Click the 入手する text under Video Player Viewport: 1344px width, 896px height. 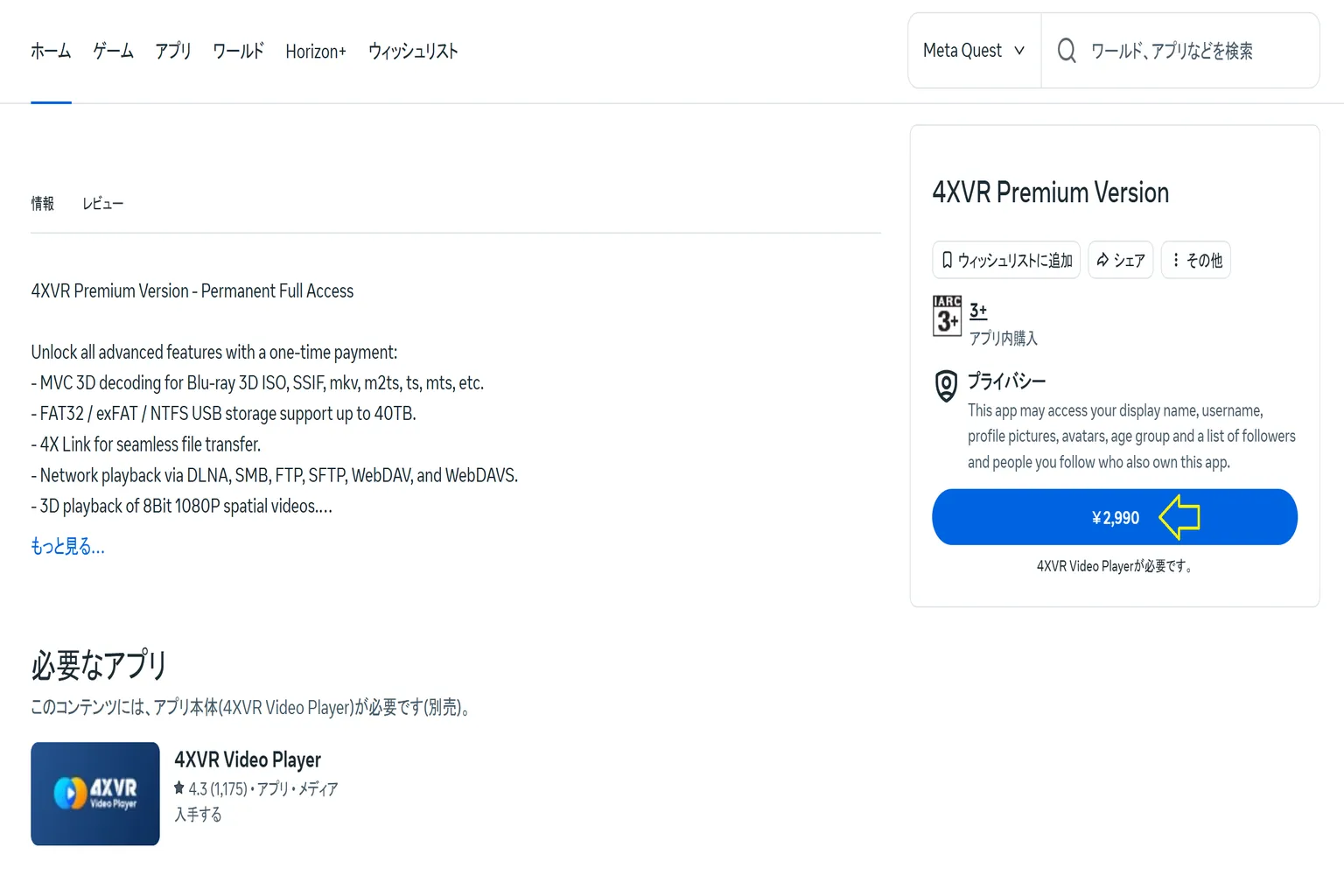[x=198, y=815]
